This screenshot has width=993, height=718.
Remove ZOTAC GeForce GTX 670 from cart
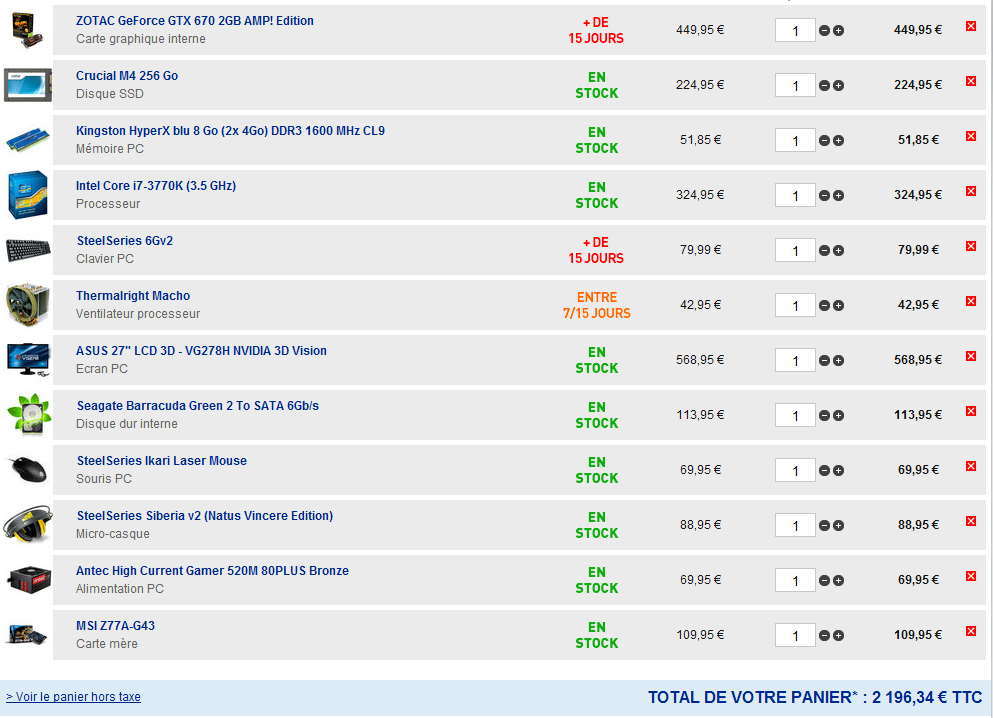[970, 26]
